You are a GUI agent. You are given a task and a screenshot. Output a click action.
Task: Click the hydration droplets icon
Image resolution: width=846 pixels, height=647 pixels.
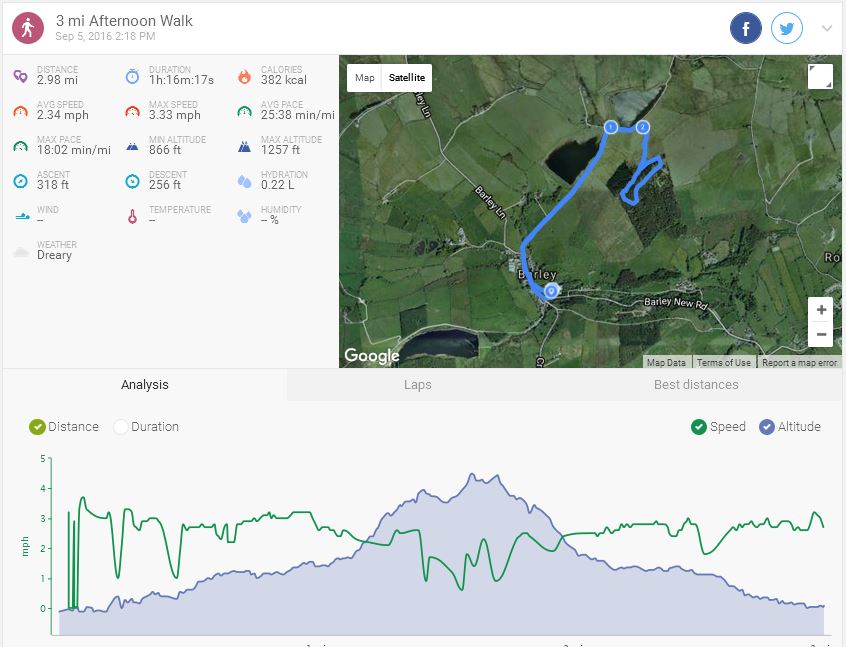tap(244, 181)
